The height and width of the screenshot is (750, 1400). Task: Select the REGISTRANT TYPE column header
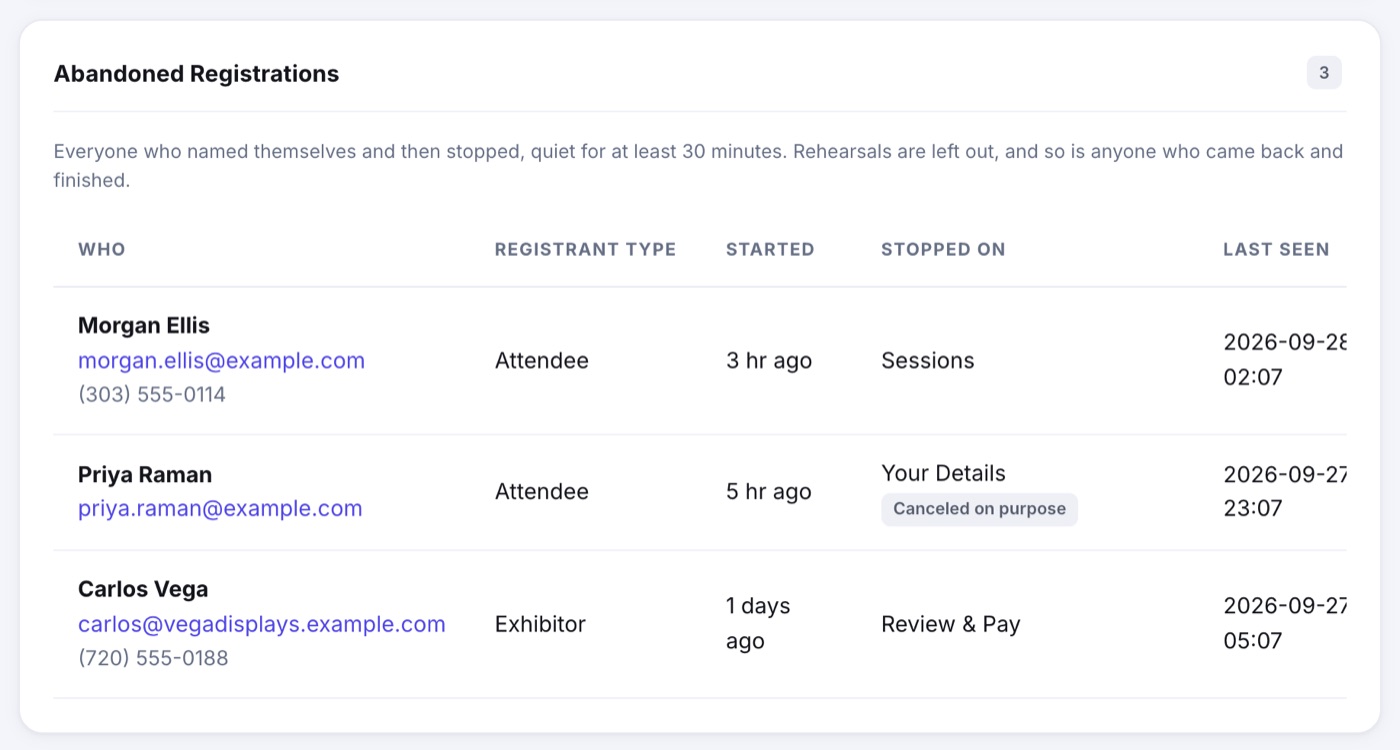[585, 249]
